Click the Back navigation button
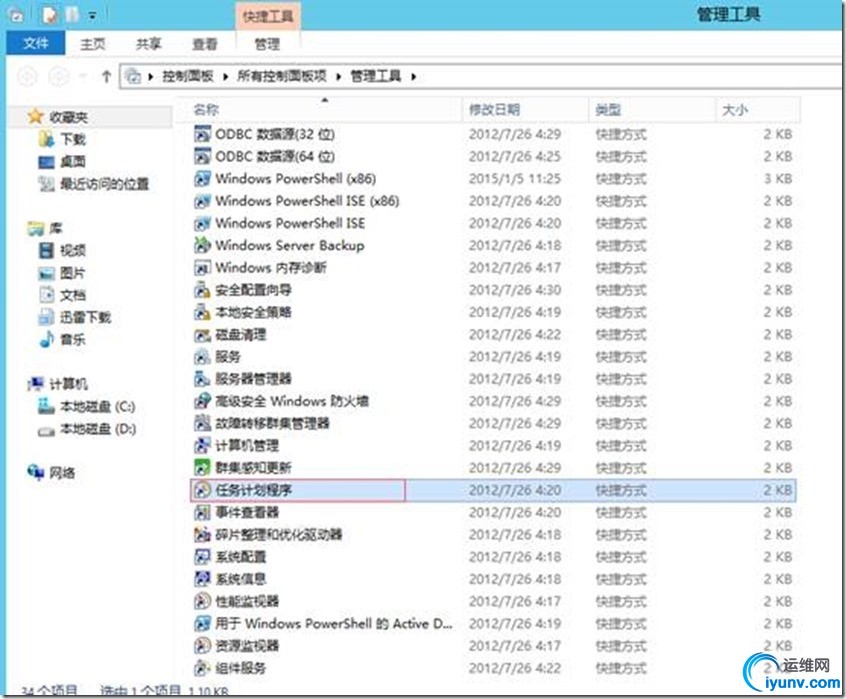This screenshot has width=846, height=699. point(28,77)
